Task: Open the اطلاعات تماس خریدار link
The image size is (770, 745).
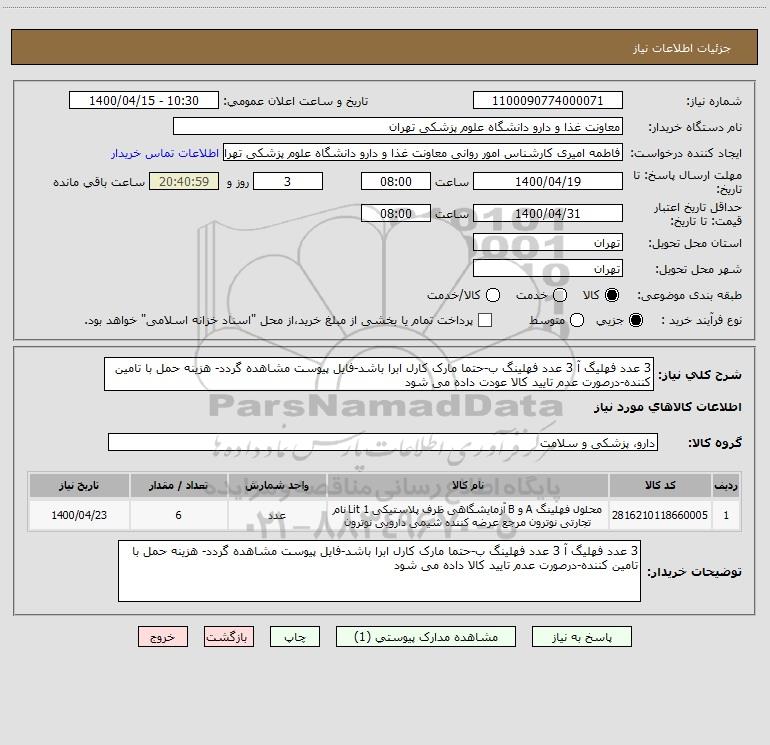Action: pyautogui.click(x=165, y=153)
